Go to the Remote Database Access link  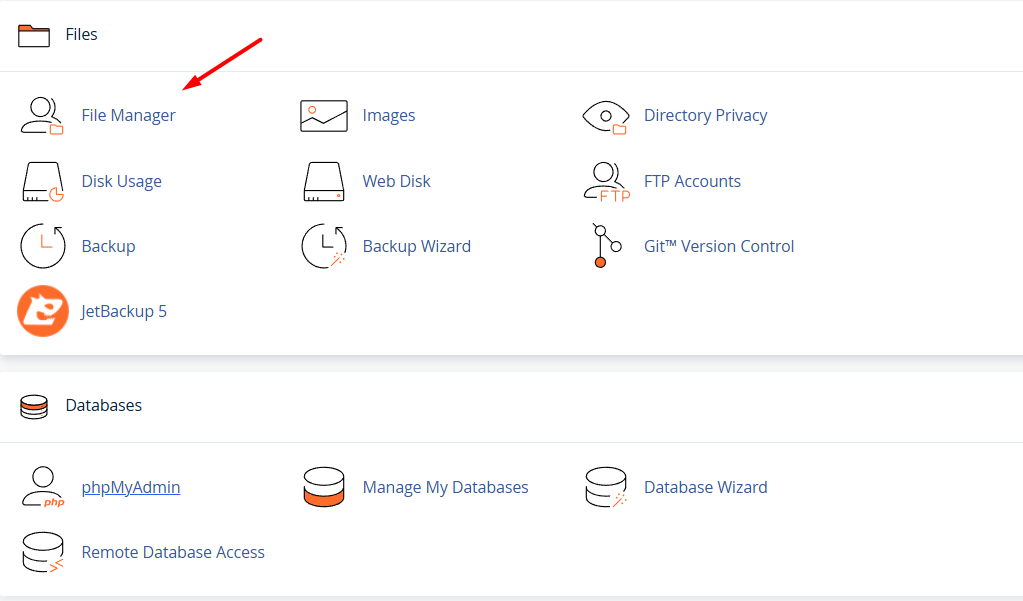coord(173,553)
